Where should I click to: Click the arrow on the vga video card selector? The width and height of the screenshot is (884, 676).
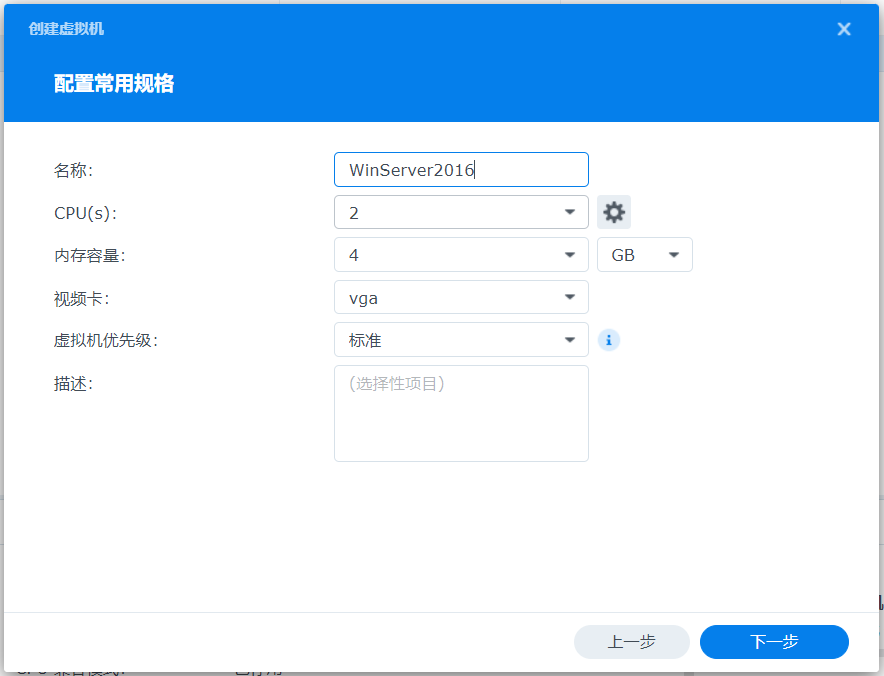coord(571,297)
